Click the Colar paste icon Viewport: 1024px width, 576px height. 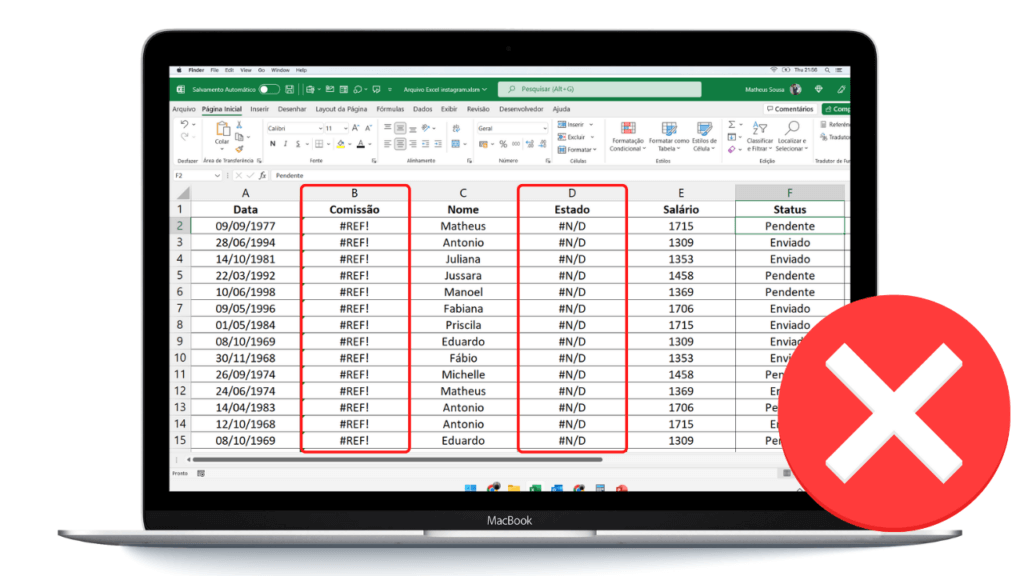tap(223, 129)
